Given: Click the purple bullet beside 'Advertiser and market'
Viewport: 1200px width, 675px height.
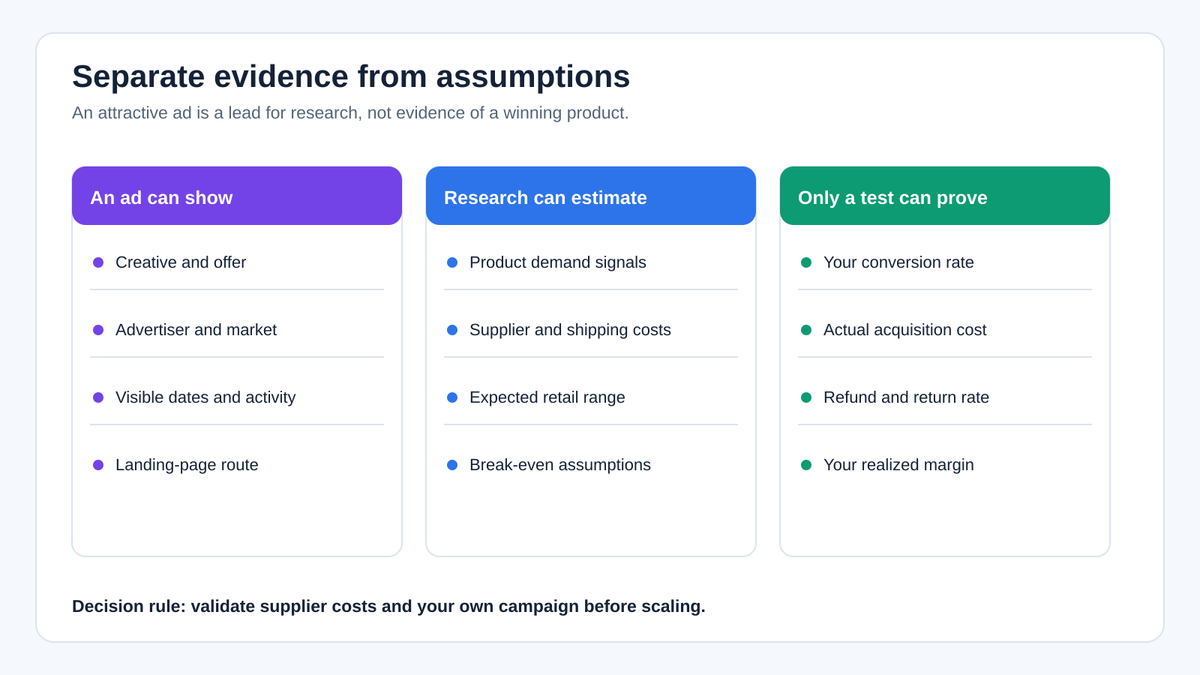Looking at the screenshot, I should pos(98,330).
